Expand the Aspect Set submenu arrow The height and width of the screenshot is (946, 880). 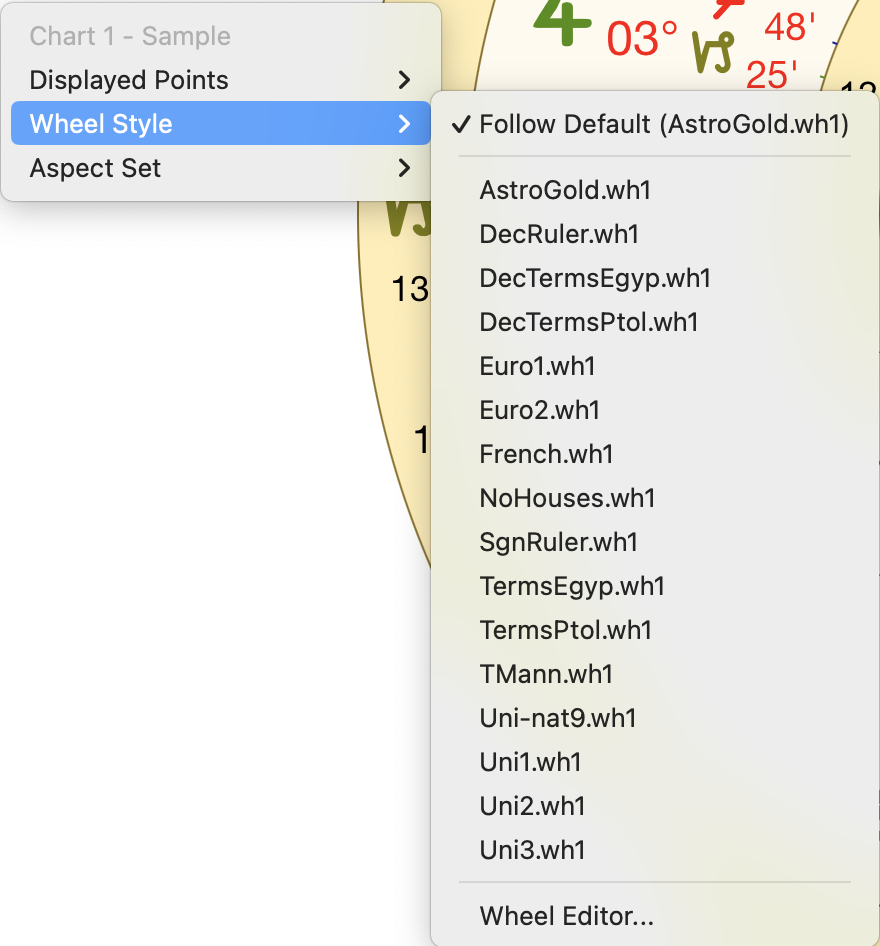point(403,168)
